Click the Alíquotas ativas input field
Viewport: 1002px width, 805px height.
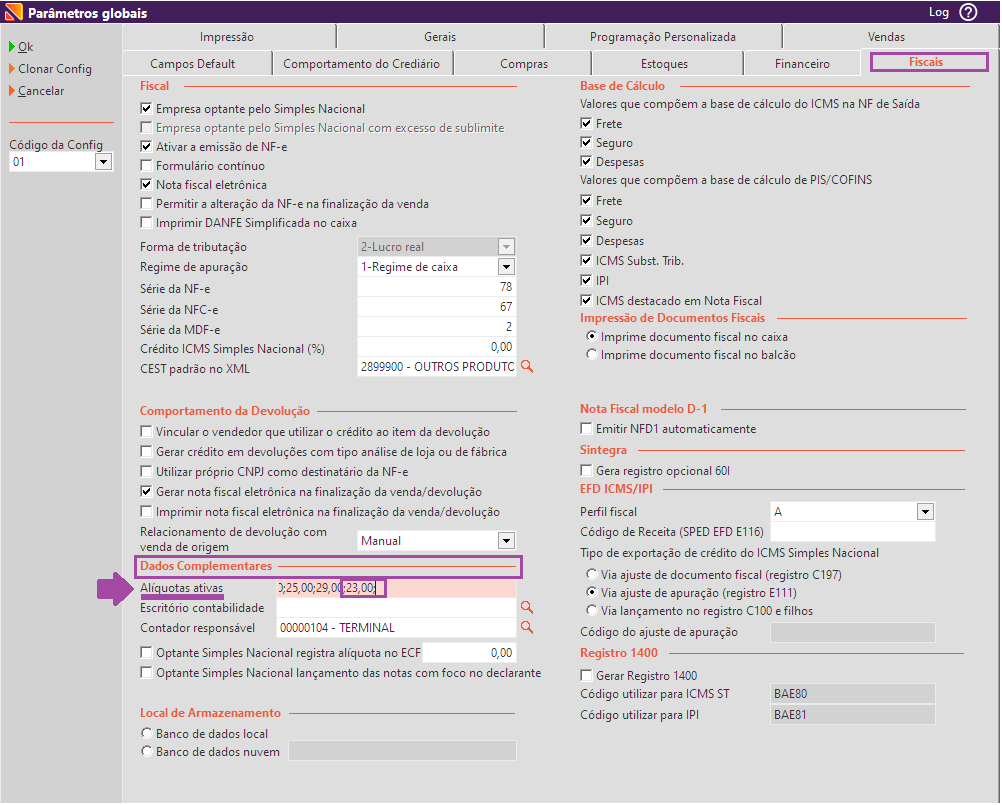[x=396, y=588]
